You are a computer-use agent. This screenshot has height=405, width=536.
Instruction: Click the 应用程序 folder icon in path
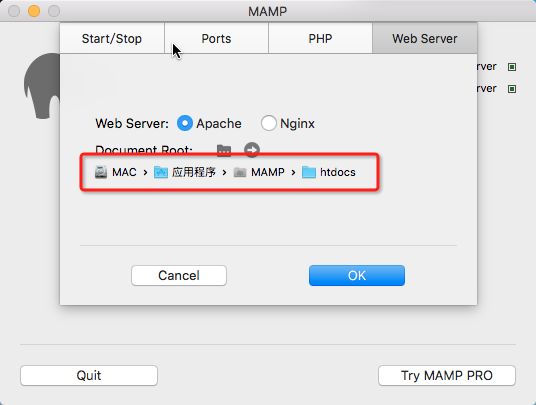pos(161,172)
